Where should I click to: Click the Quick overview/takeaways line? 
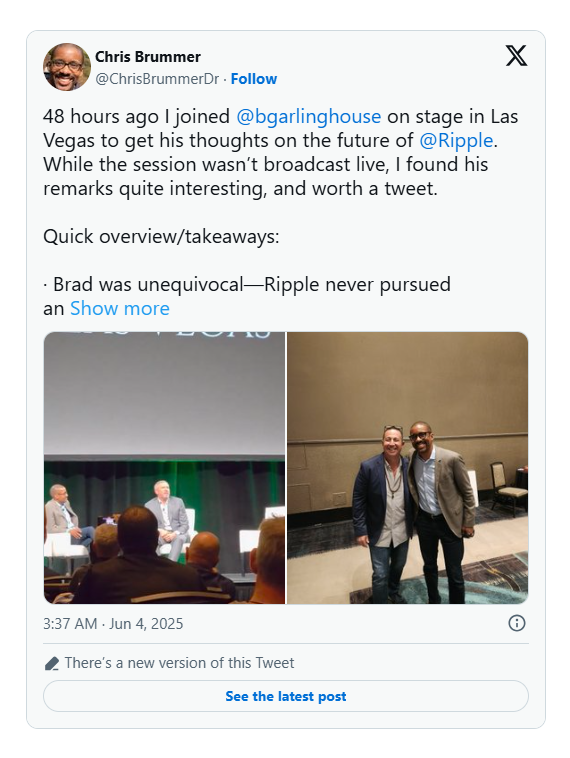161,237
